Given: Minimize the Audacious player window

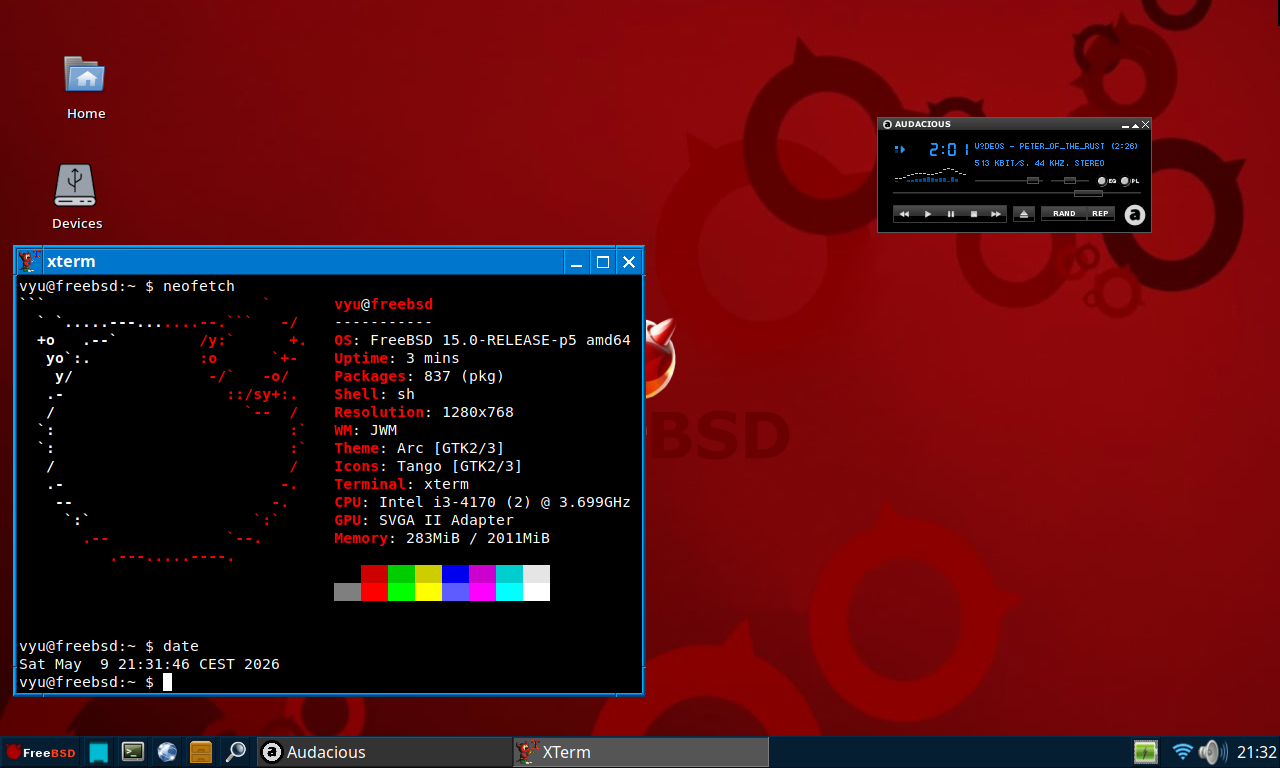Looking at the screenshot, I should click(x=1125, y=125).
